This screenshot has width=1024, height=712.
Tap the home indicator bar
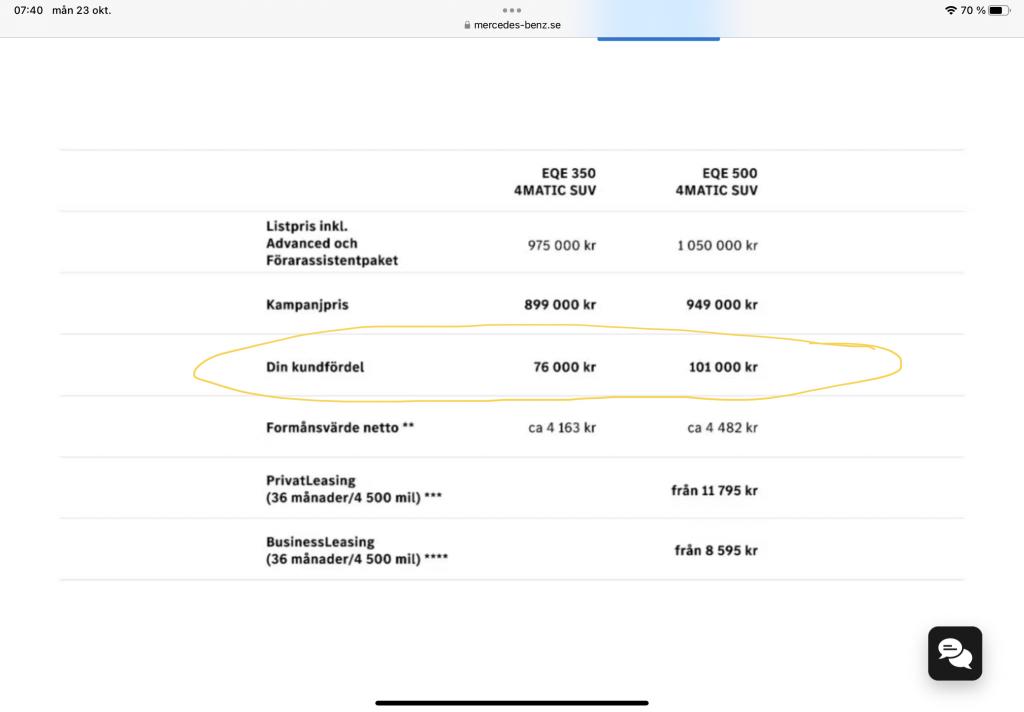[x=512, y=703]
